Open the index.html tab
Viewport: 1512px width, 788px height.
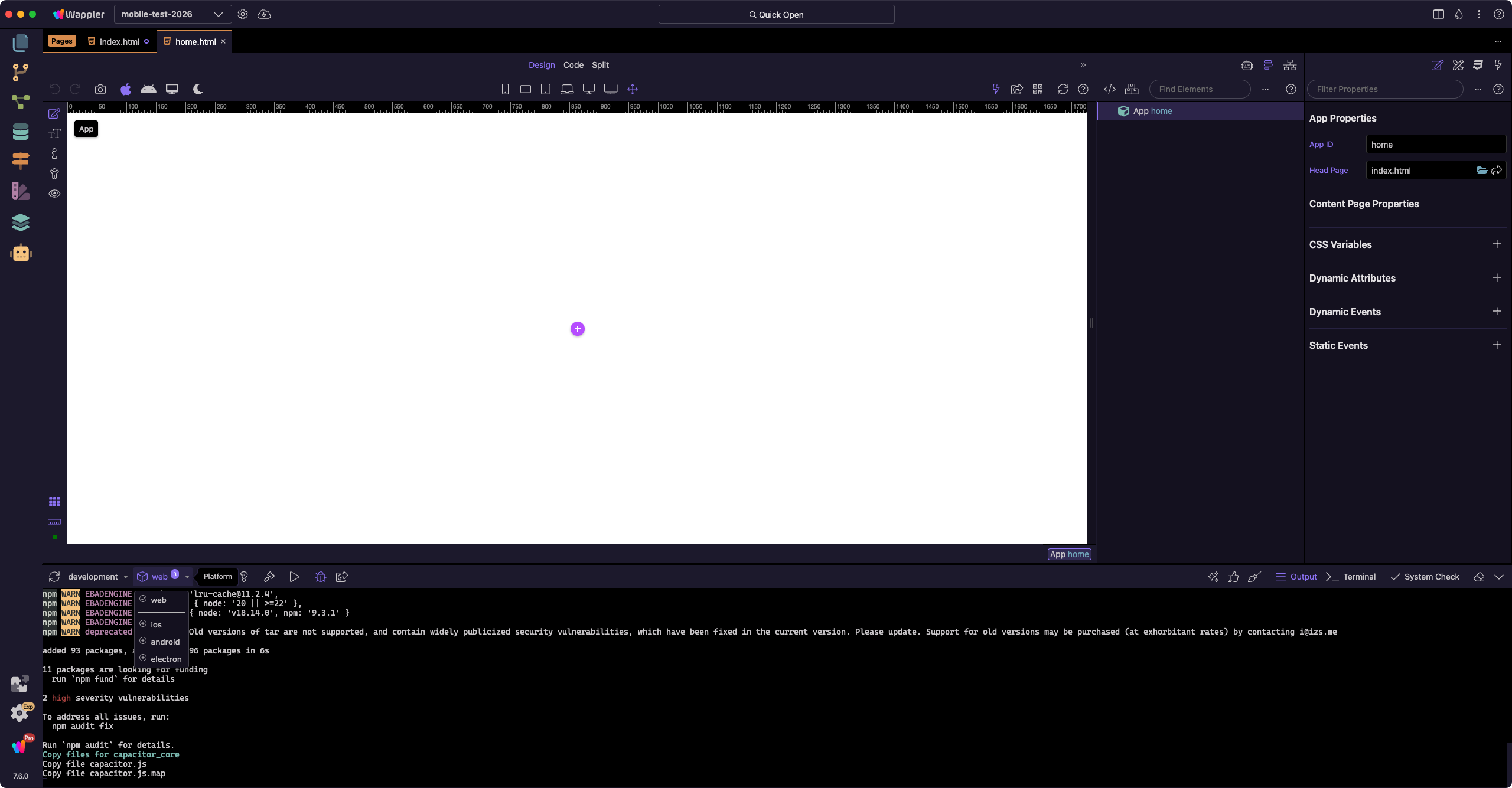tap(119, 42)
